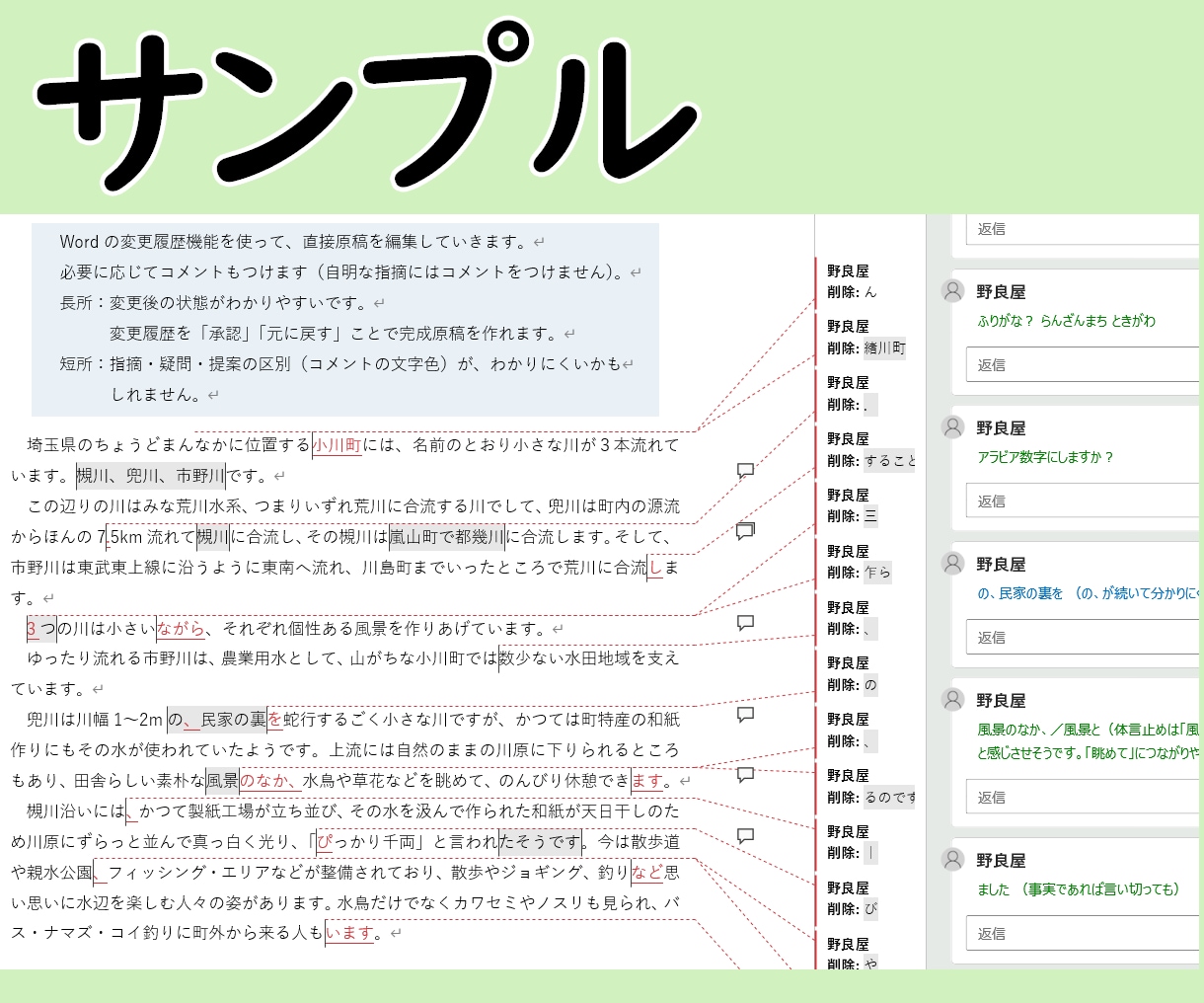
Task: Click comment text ました（事実であれば言い切っても）
Action: coord(1079,889)
